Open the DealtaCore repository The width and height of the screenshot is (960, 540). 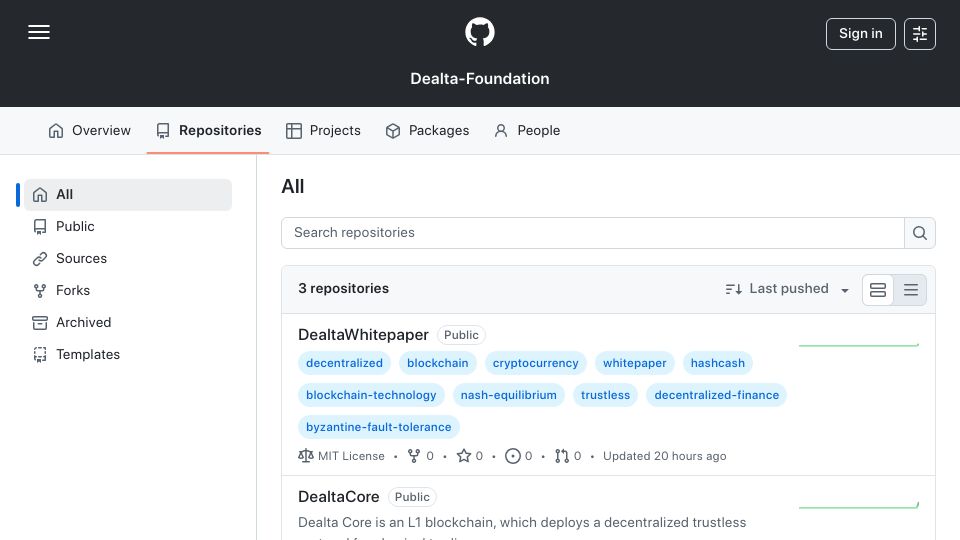coord(339,497)
